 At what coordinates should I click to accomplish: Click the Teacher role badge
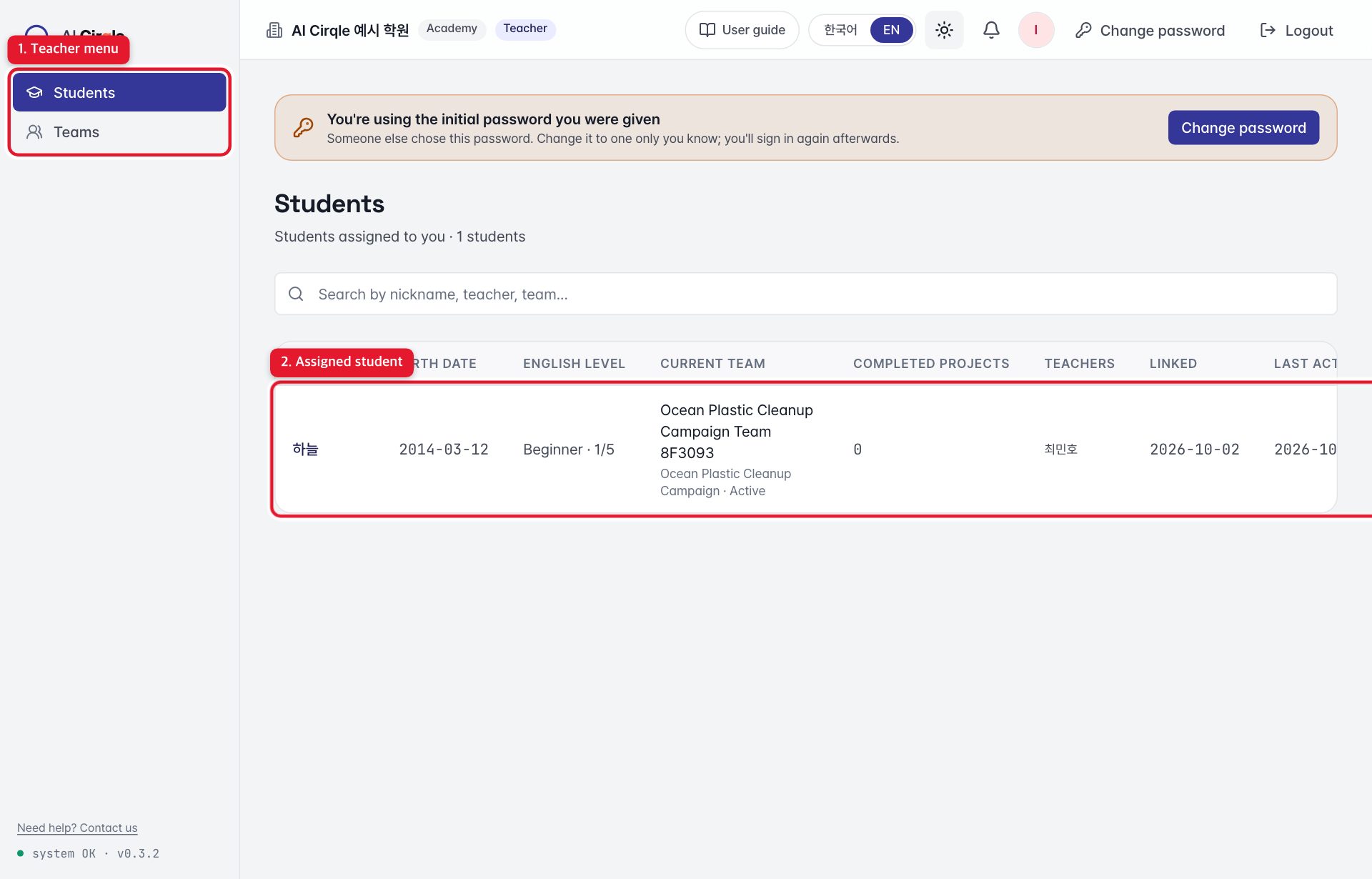pyautogui.click(x=525, y=29)
